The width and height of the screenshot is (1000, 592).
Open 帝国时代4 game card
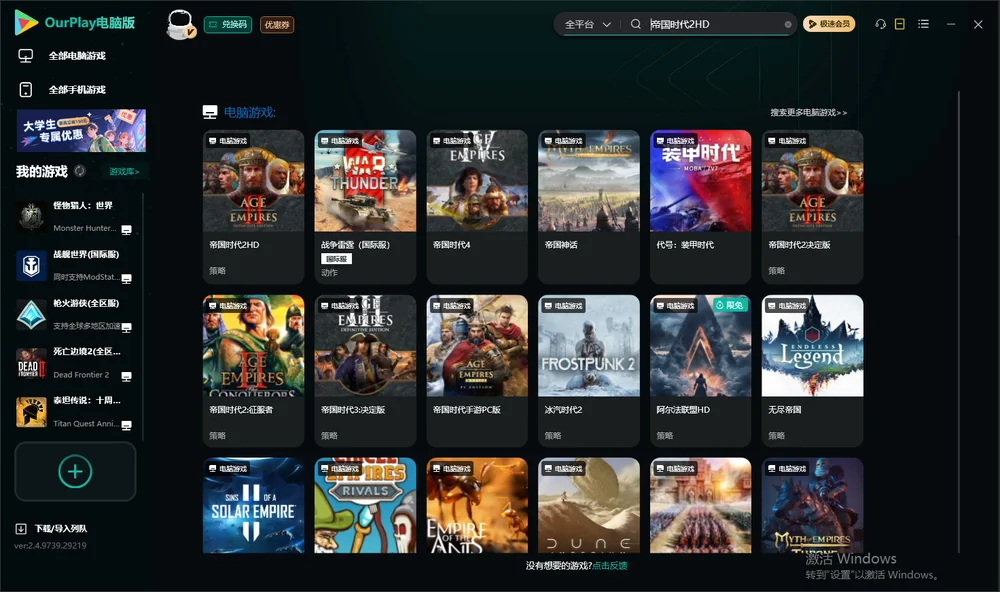[477, 207]
